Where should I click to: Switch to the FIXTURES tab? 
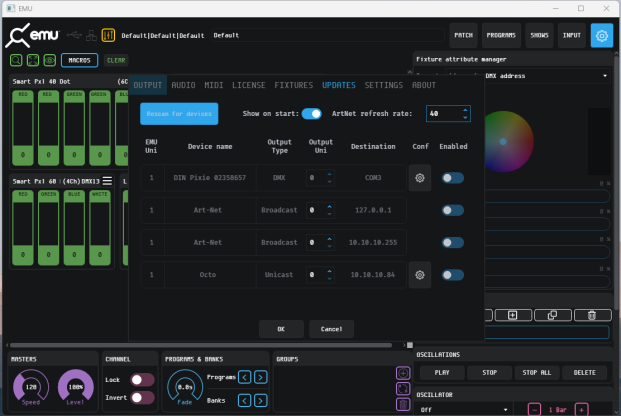click(294, 85)
